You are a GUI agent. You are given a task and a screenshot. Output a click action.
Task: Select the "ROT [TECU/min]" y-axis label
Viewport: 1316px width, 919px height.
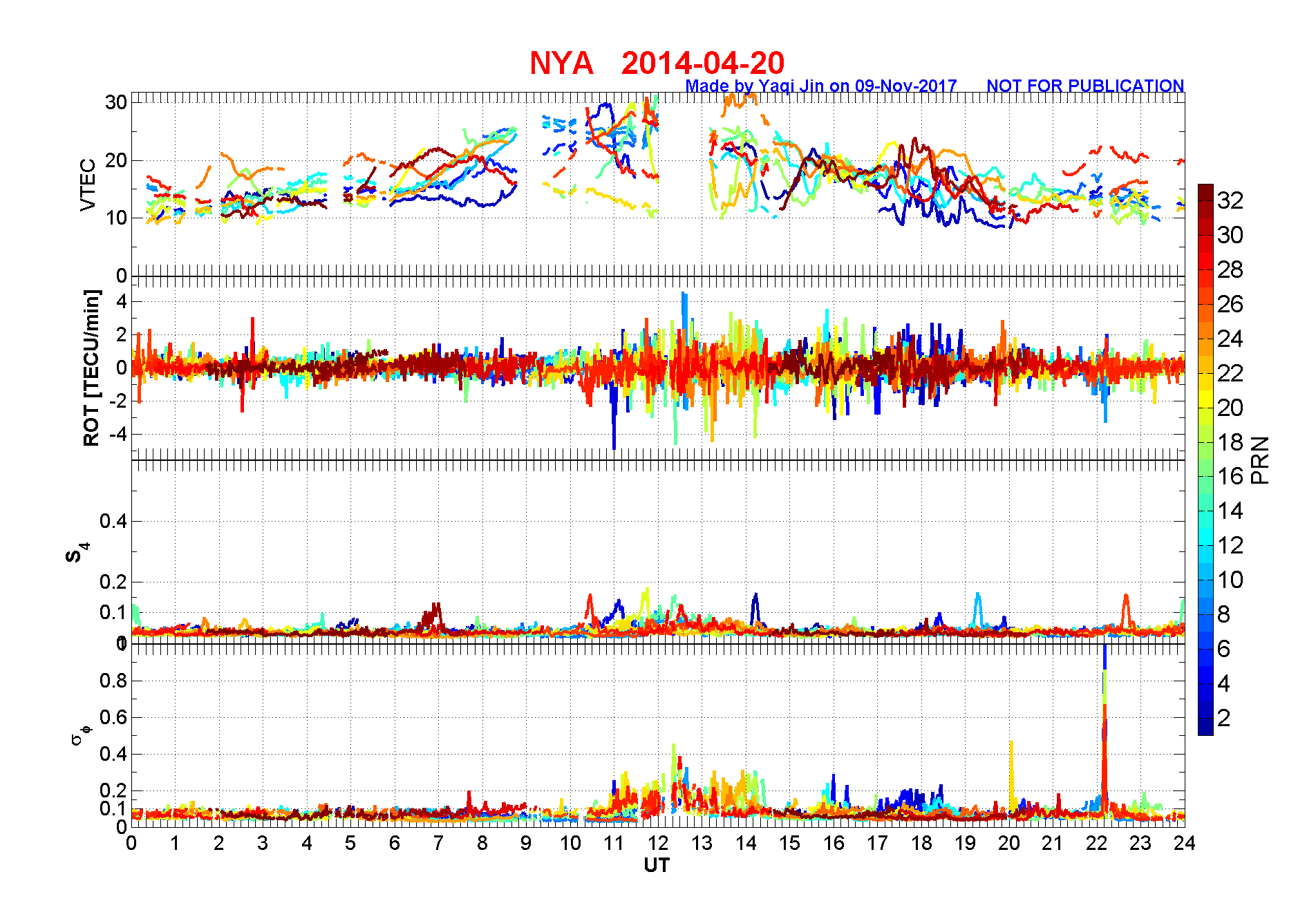(91, 368)
